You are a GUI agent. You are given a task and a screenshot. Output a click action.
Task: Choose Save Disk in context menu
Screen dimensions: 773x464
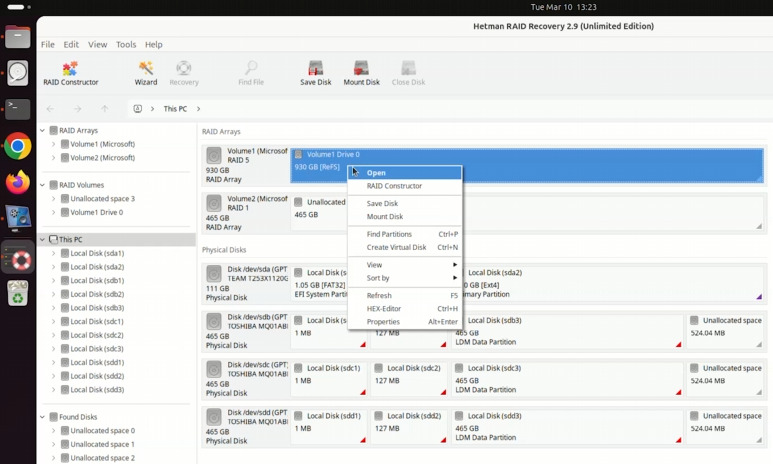click(405, 203)
